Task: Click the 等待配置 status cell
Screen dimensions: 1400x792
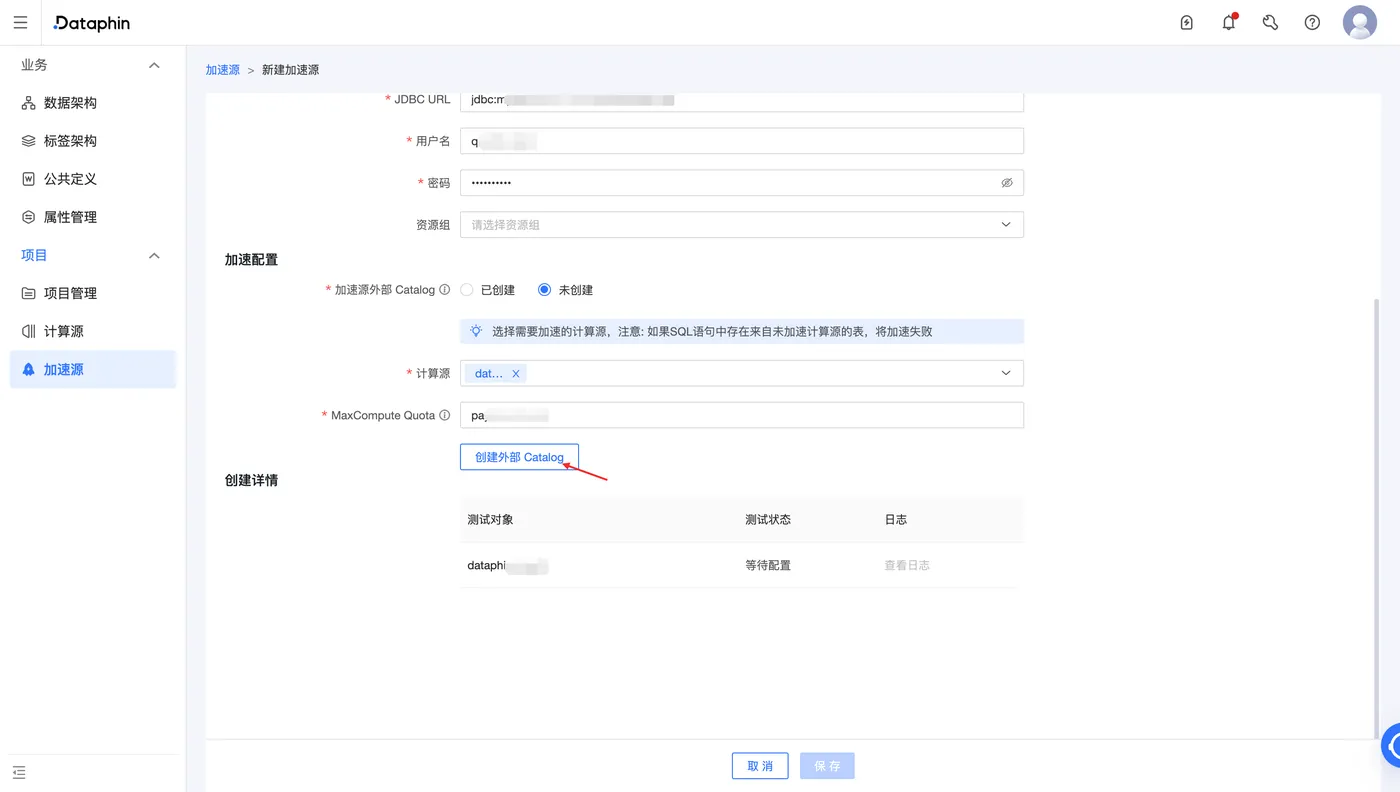Action: tap(768, 565)
